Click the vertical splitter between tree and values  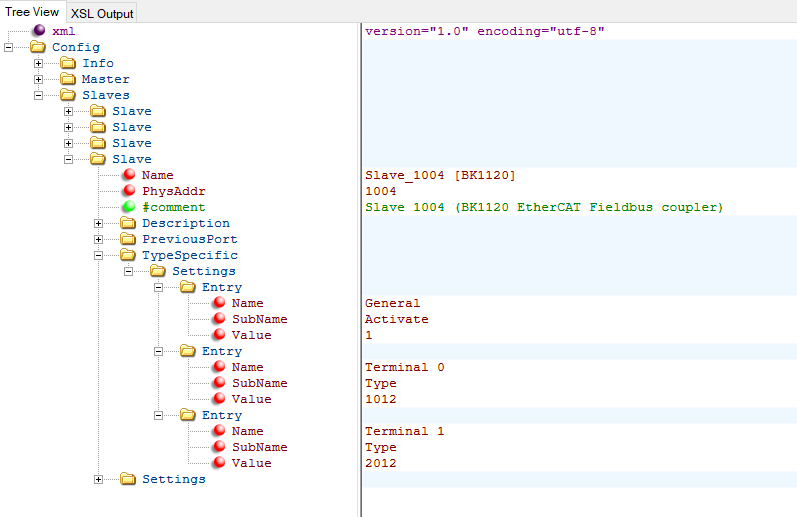[359, 270]
